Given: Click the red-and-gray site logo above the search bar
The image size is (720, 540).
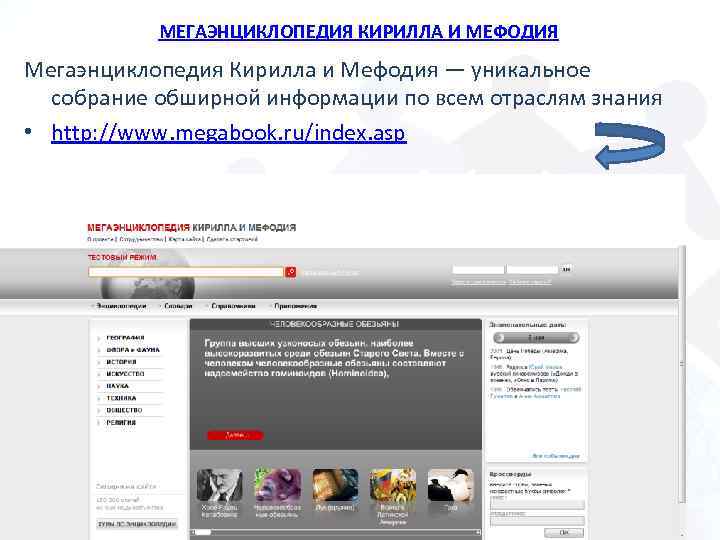Looking at the screenshot, I should click(x=191, y=227).
